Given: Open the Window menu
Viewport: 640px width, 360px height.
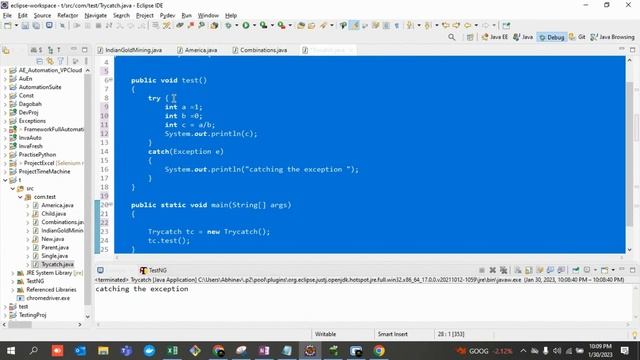Looking at the screenshot, I should click(208, 16).
